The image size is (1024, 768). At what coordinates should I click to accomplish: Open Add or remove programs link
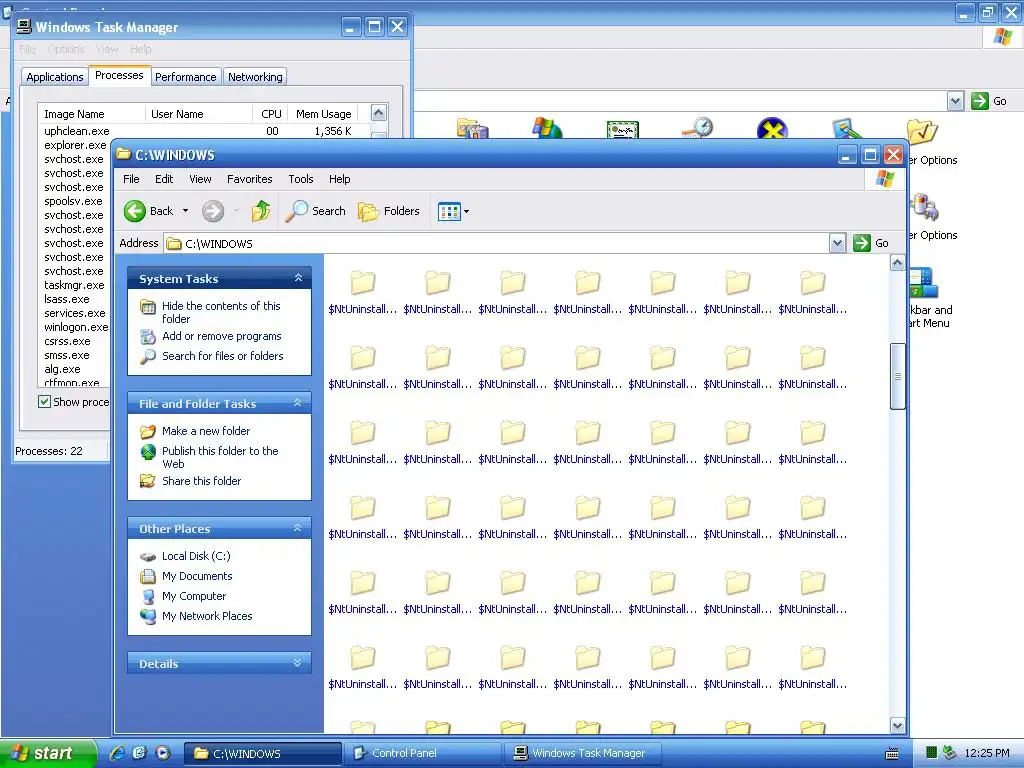coord(221,336)
